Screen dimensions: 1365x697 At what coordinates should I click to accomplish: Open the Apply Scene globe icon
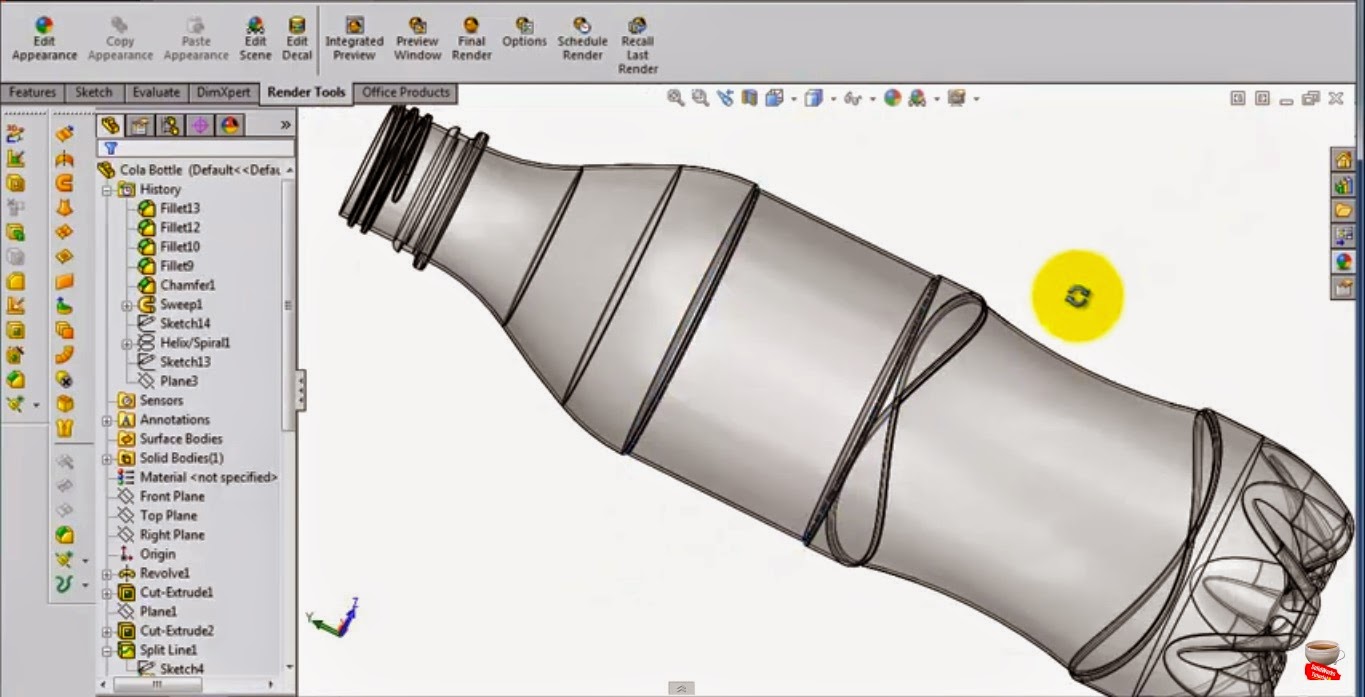pyautogui.click(x=892, y=97)
